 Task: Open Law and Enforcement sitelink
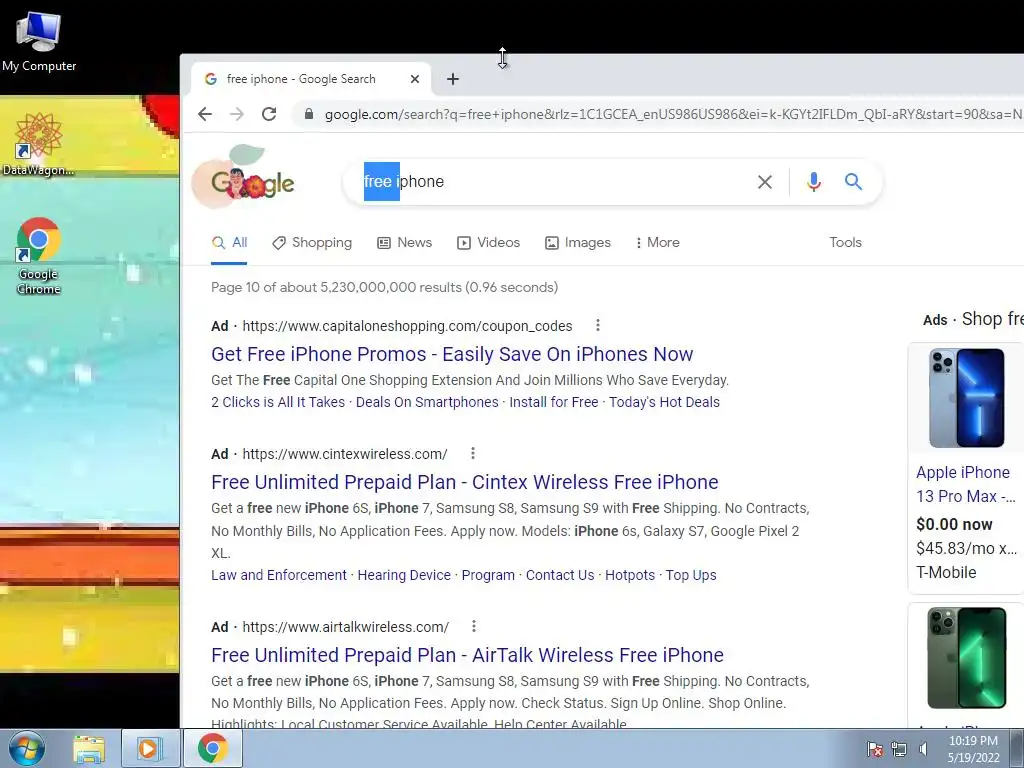tap(279, 575)
